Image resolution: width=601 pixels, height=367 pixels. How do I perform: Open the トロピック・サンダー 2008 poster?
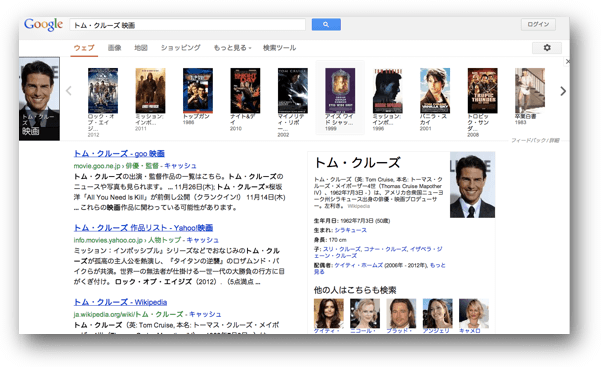click(x=483, y=91)
